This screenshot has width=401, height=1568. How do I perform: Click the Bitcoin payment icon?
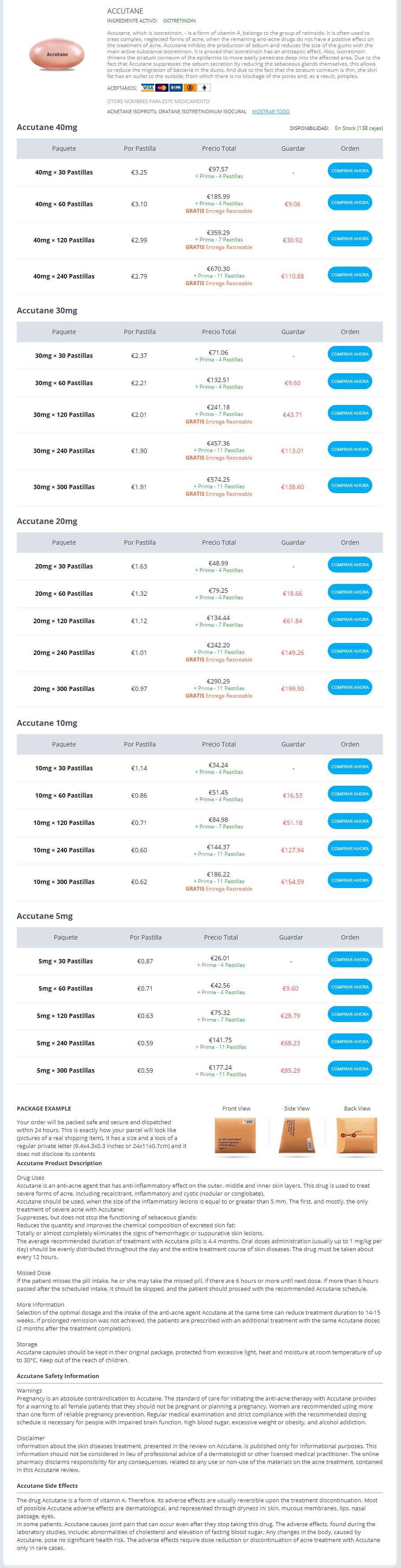coord(190,88)
